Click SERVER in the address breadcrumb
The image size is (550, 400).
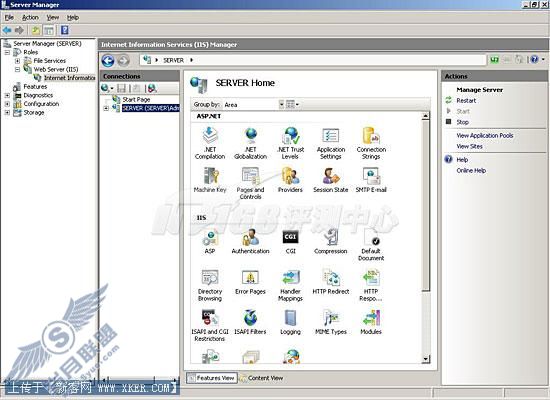click(173, 60)
